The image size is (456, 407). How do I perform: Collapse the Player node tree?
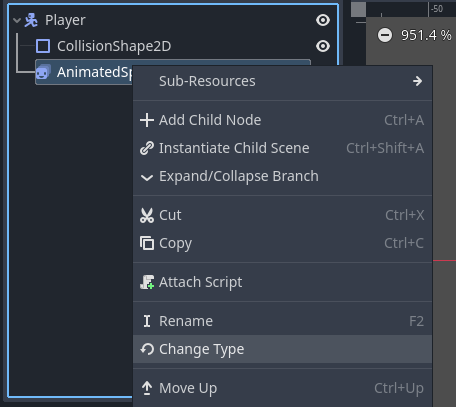(x=17, y=20)
